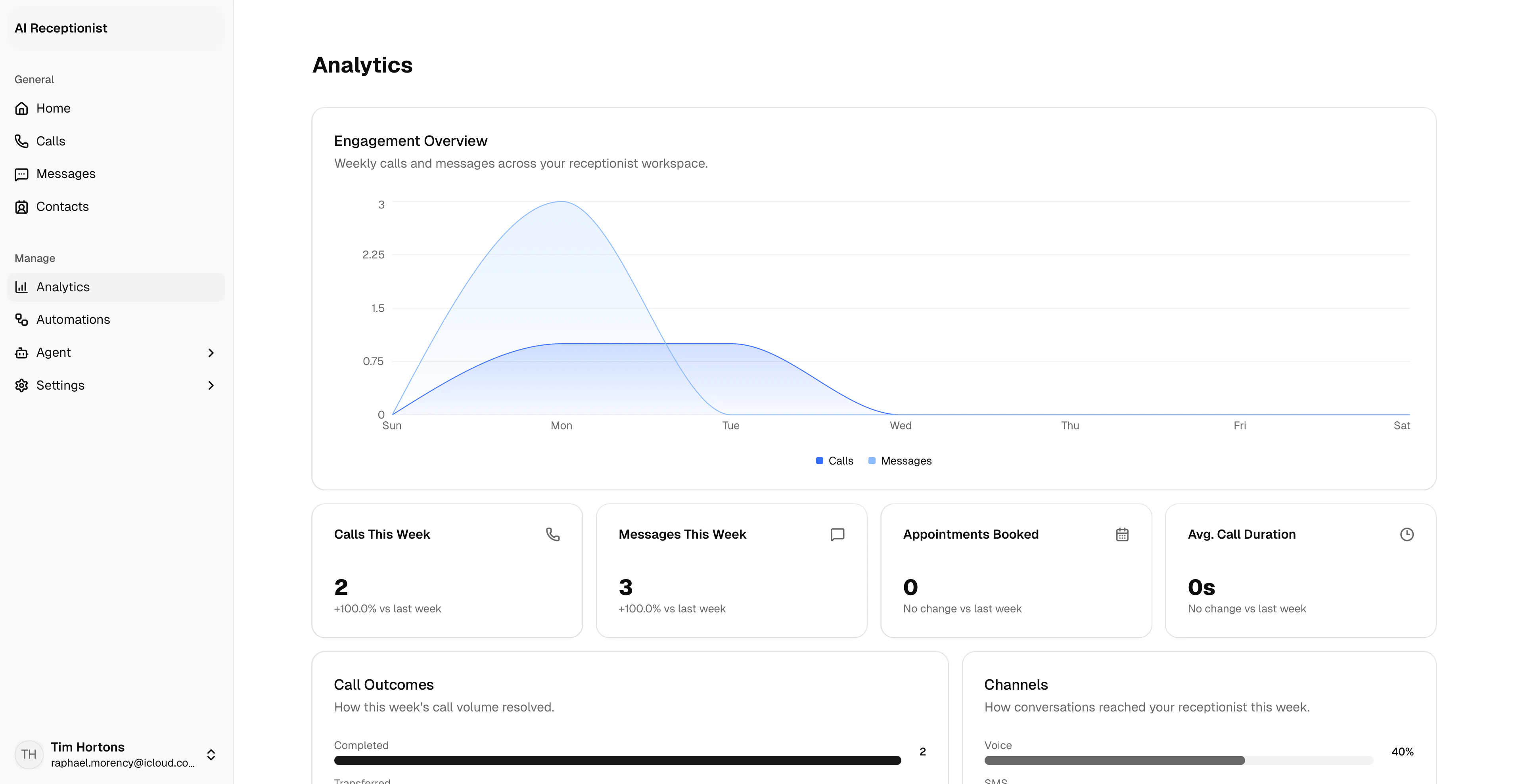
Task: Toggle the Calls series in the chart legend
Action: (x=834, y=461)
